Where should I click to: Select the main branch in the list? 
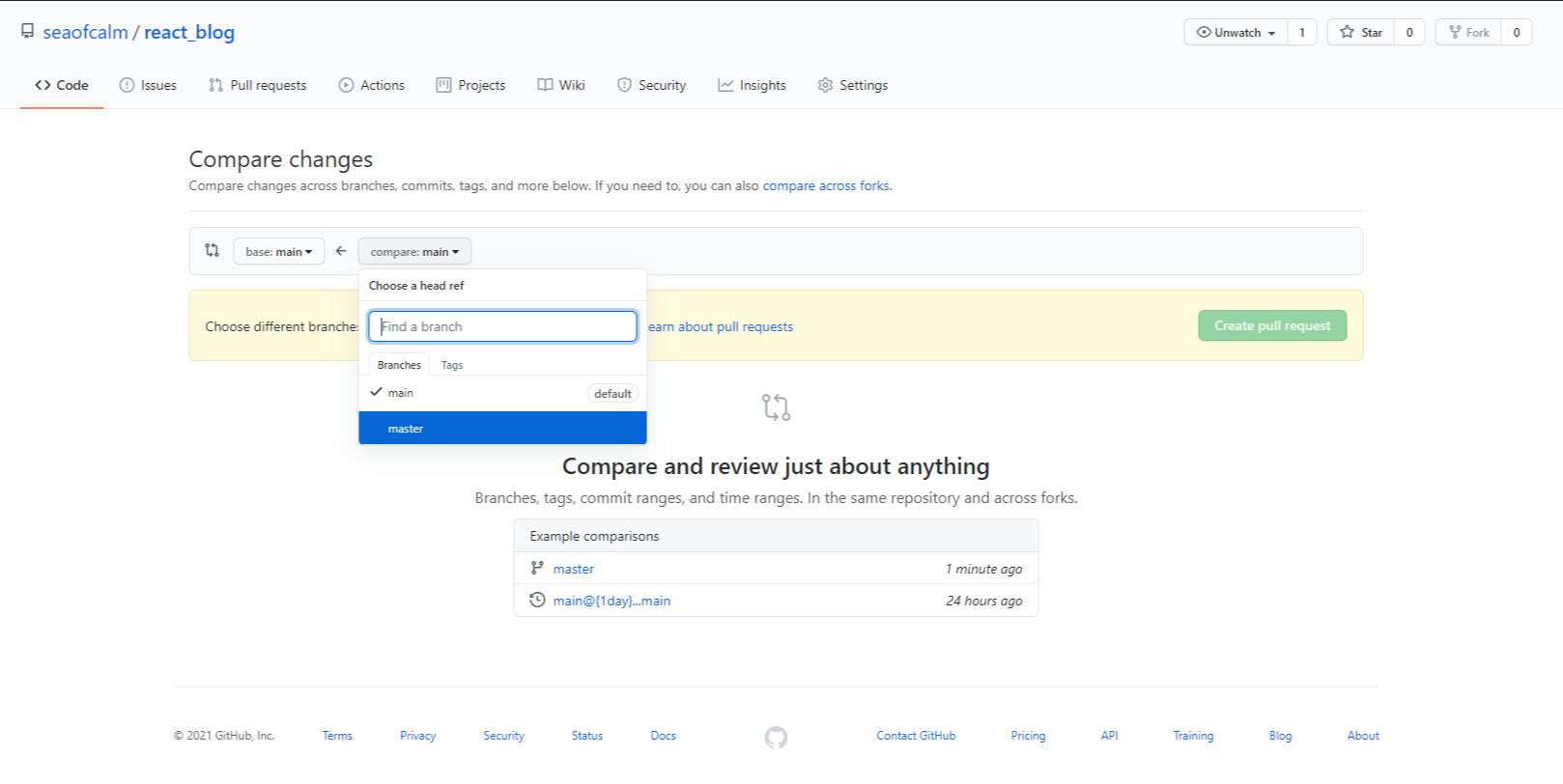(502, 393)
